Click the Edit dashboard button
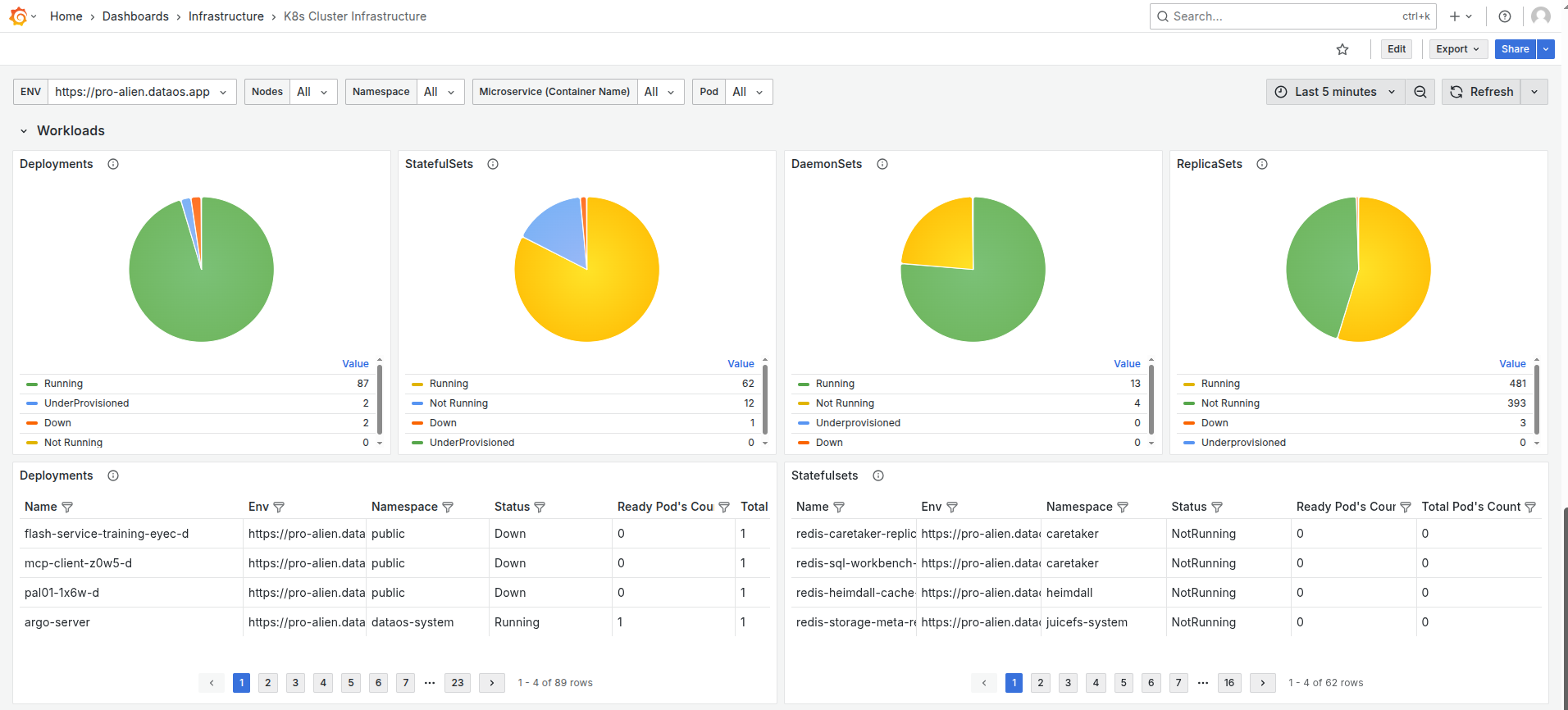This screenshot has height=710, width=1568. (1397, 49)
